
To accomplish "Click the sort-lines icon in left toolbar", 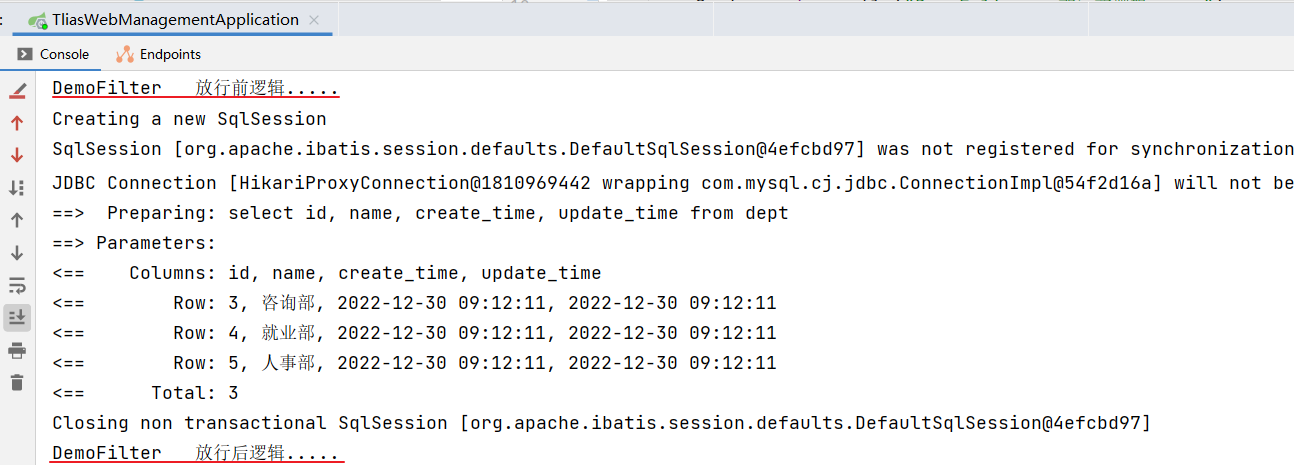I will click(17, 187).
